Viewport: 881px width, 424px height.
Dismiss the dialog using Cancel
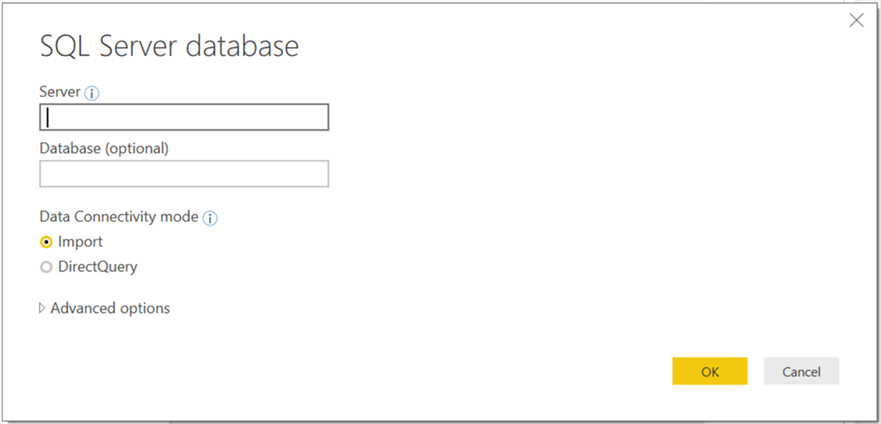[x=801, y=371]
